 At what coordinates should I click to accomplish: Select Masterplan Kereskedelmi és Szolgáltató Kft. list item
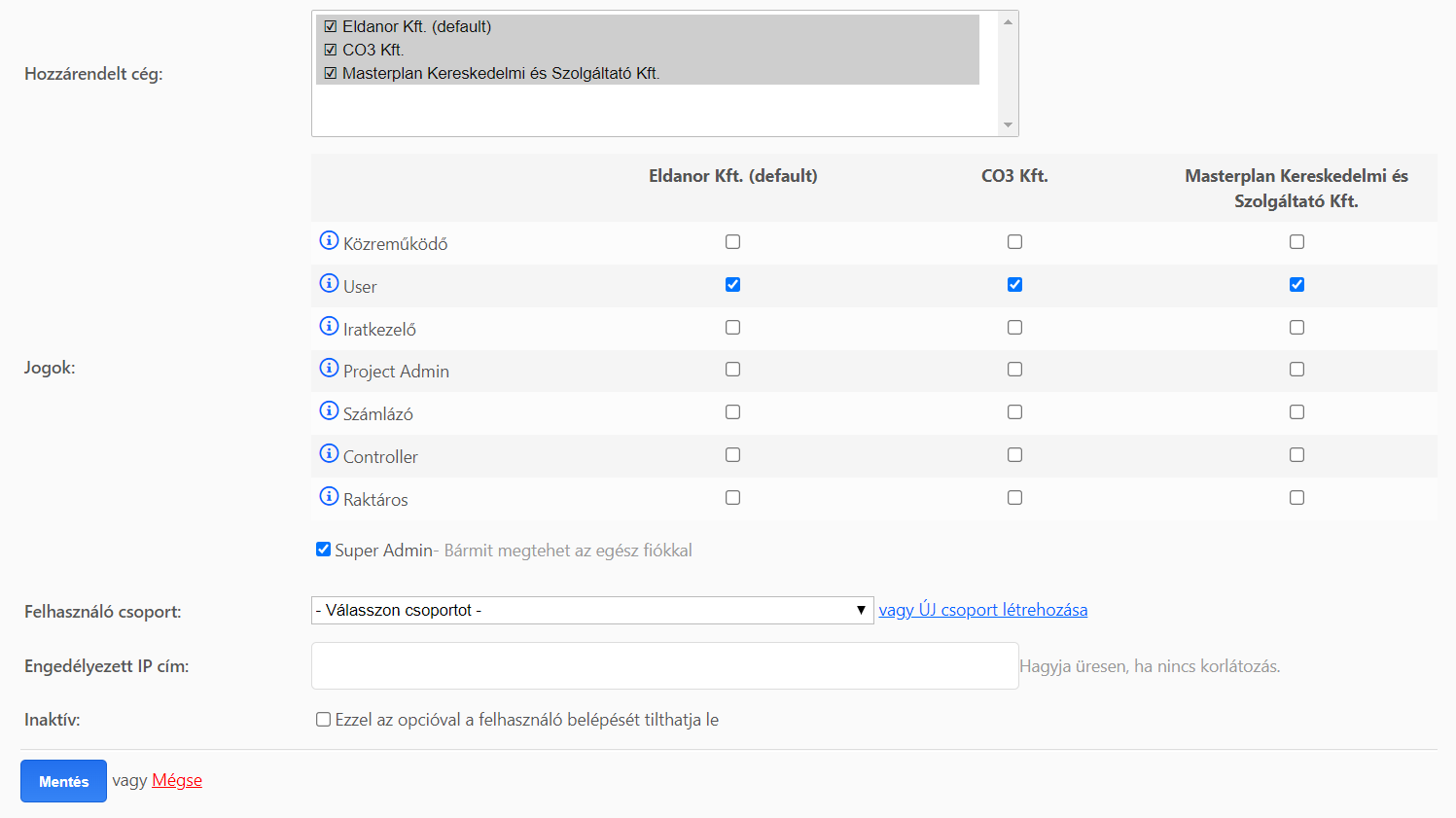coord(500,73)
